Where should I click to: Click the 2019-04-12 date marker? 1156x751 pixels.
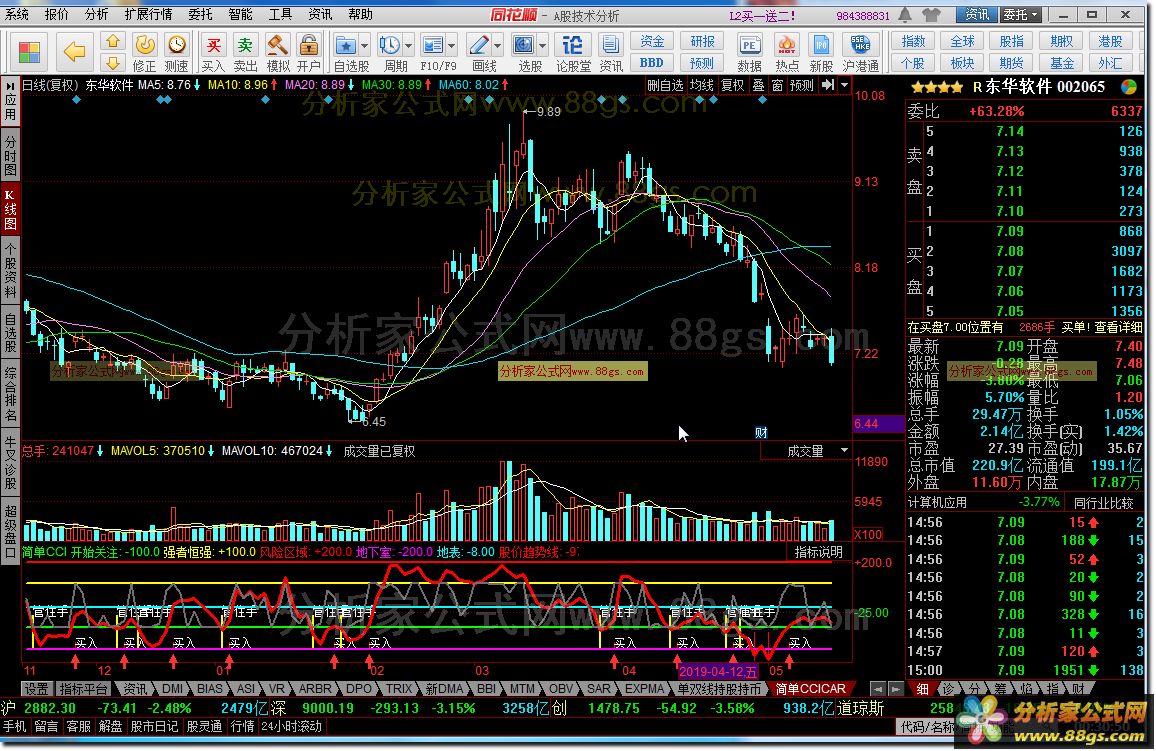717,672
